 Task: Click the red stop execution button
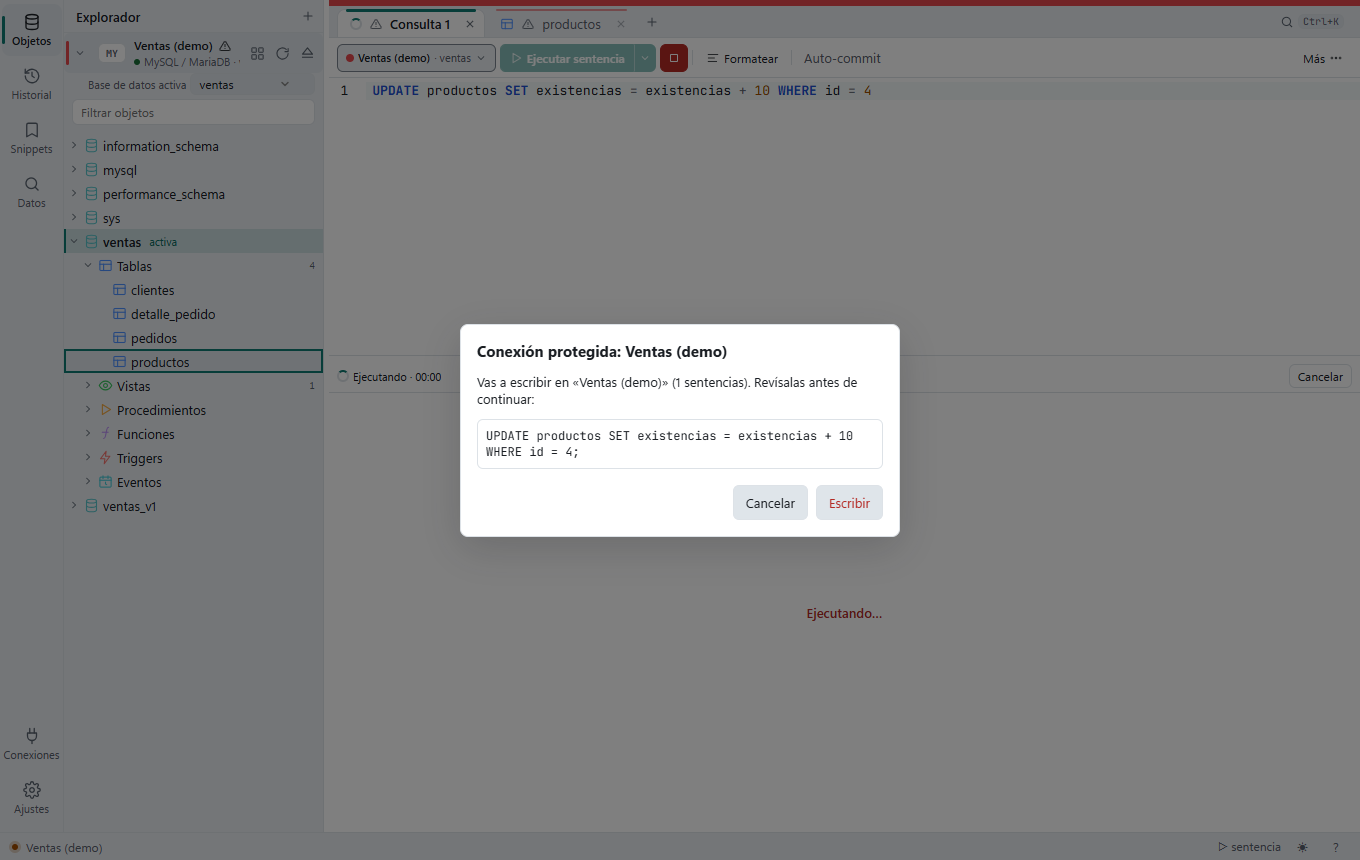pos(674,58)
